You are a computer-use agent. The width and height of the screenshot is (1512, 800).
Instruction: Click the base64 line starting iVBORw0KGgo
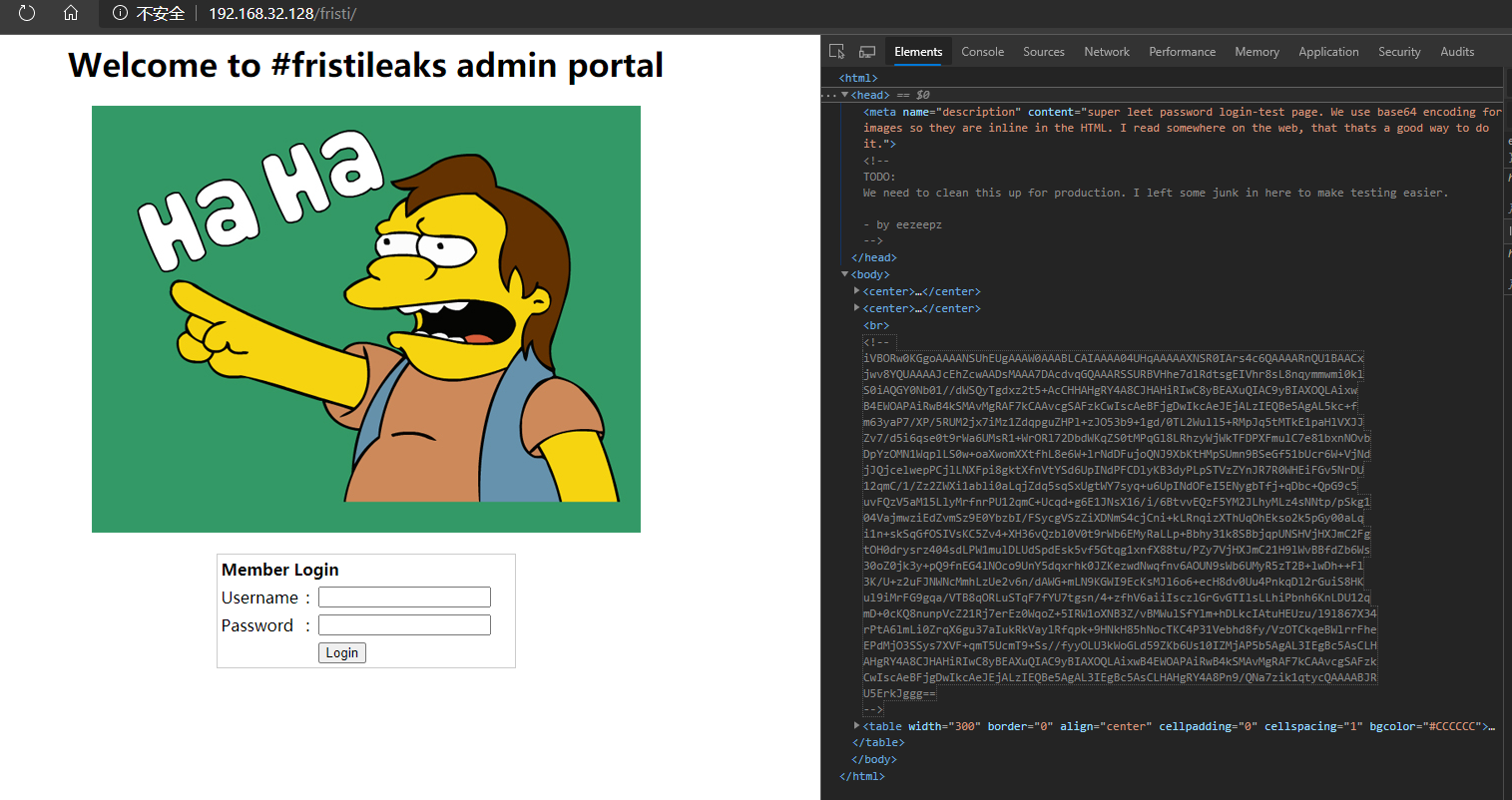[1114, 358]
